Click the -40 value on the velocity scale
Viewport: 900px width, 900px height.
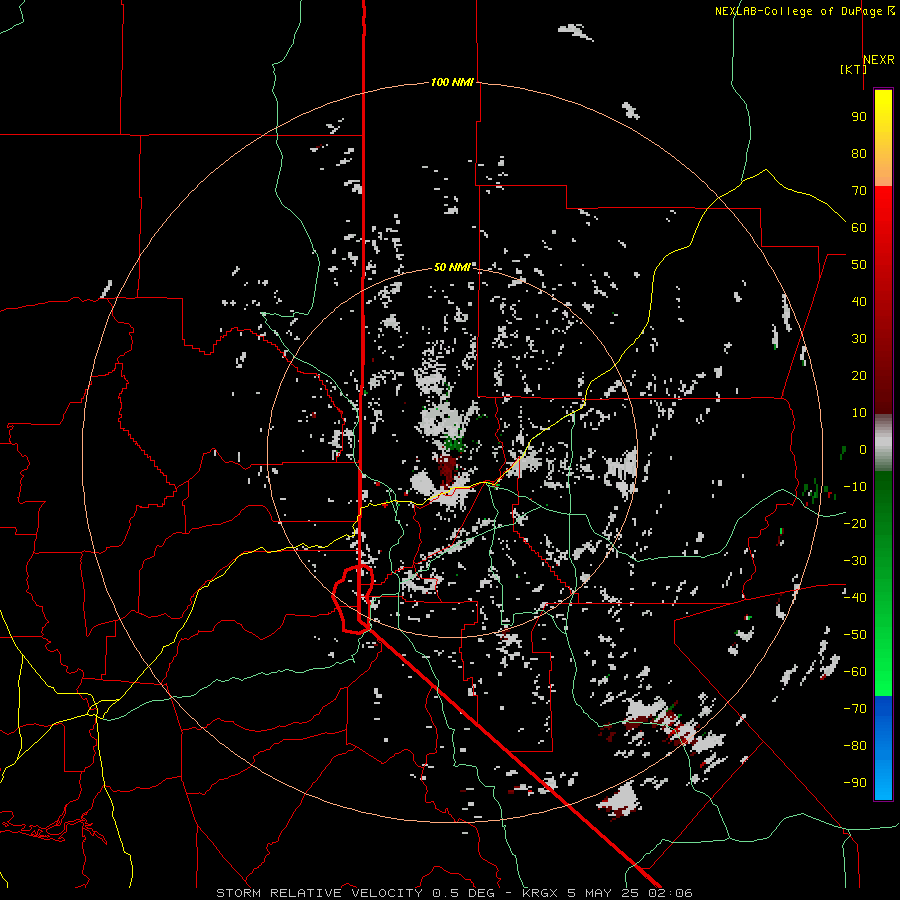(855, 598)
